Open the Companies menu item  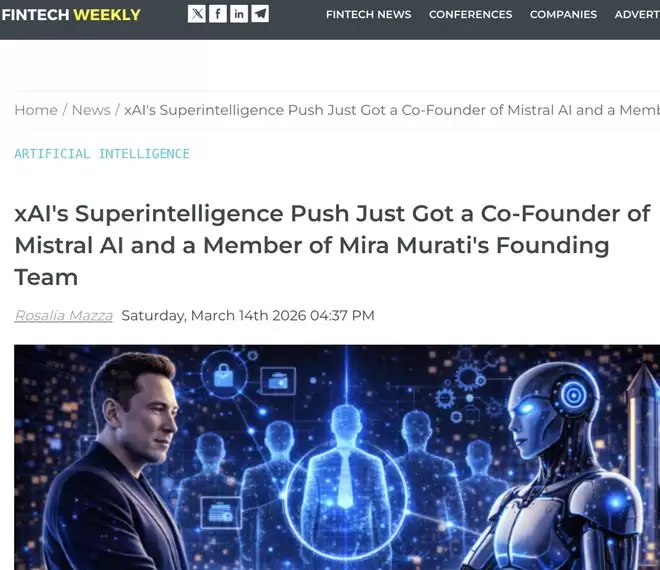tap(563, 14)
